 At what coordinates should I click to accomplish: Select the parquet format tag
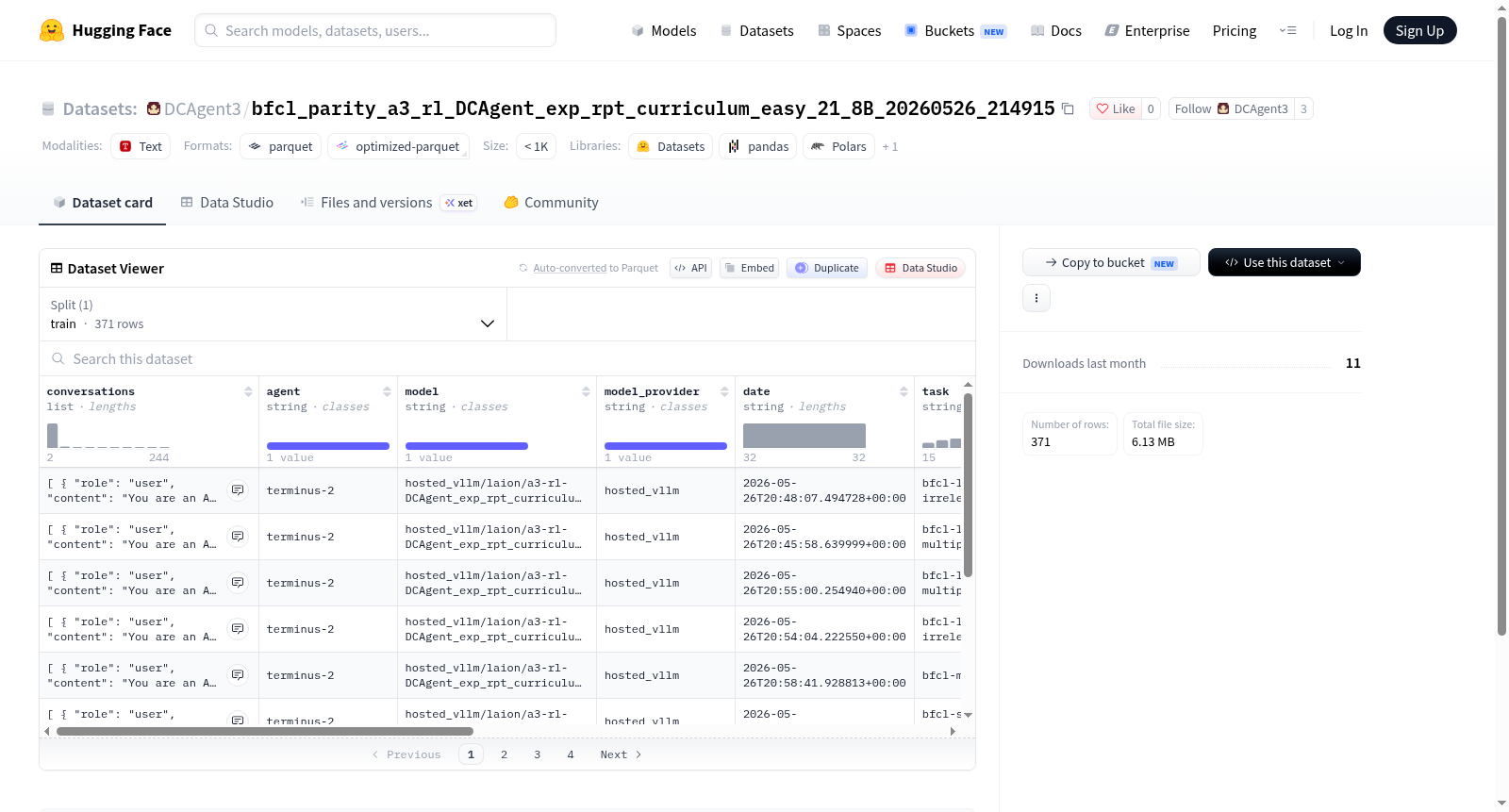tap(281, 146)
